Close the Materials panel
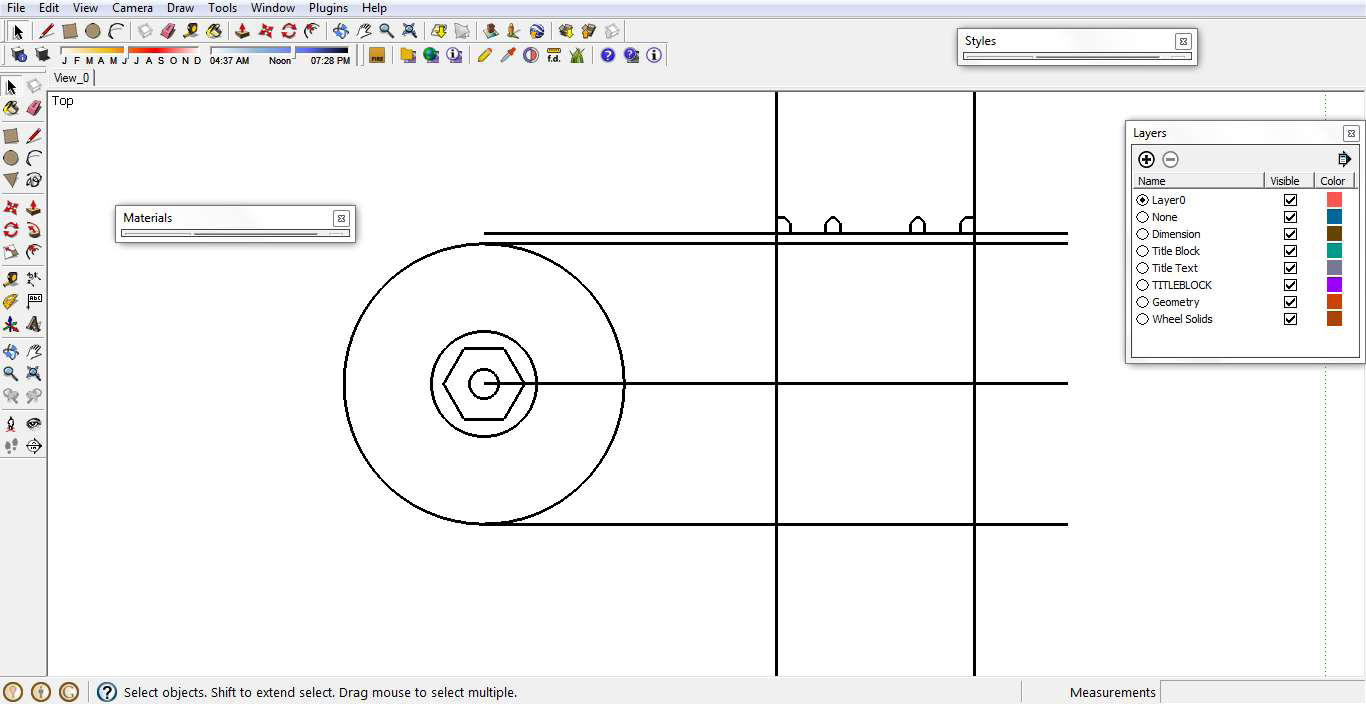The image size is (1366, 704). [341, 218]
